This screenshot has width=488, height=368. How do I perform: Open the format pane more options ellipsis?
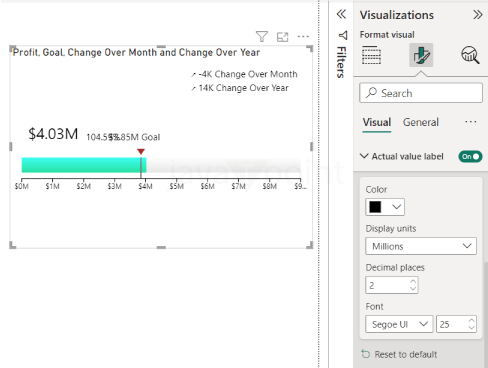pyautogui.click(x=471, y=122)
